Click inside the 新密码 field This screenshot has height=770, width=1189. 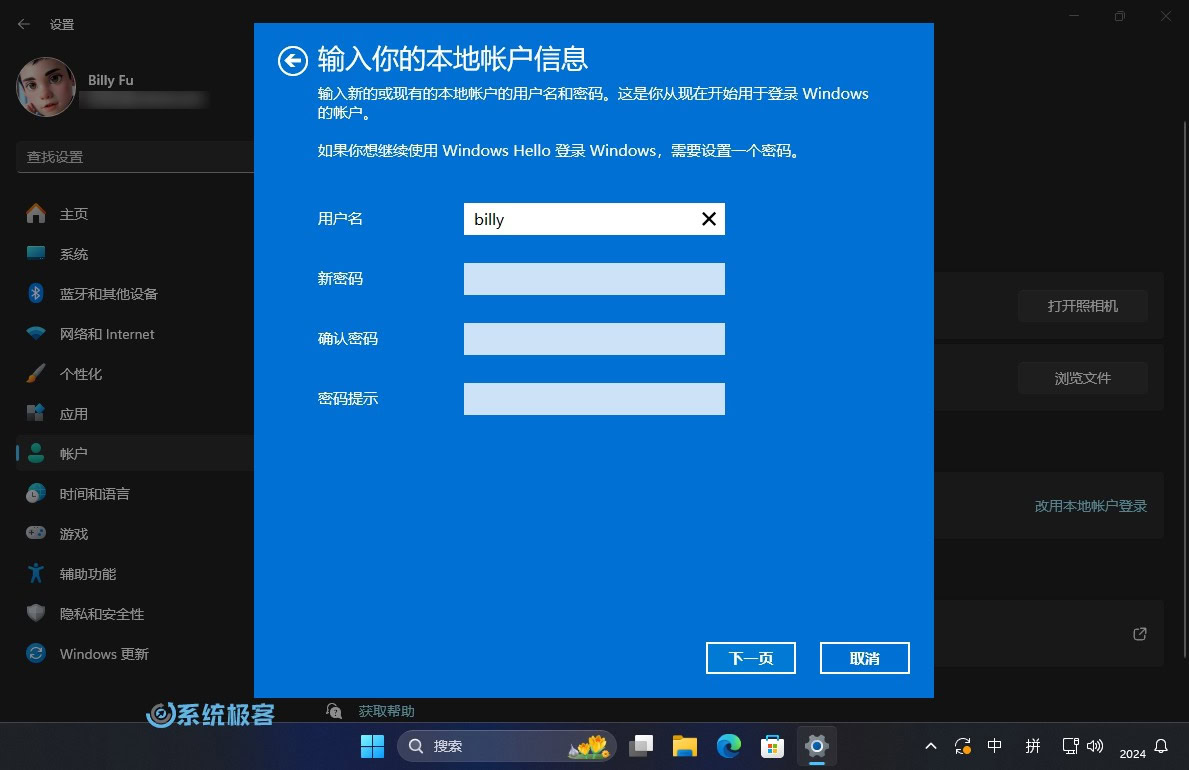(594, 278)
